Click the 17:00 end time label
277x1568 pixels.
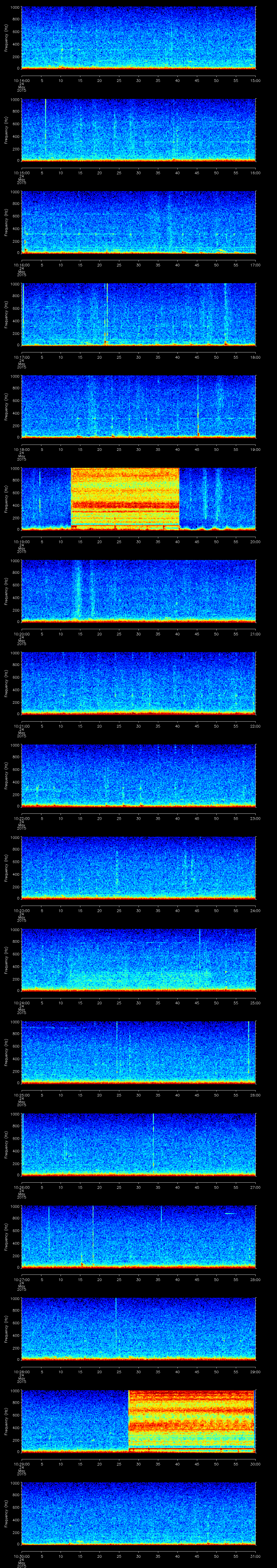pos(256,265)
